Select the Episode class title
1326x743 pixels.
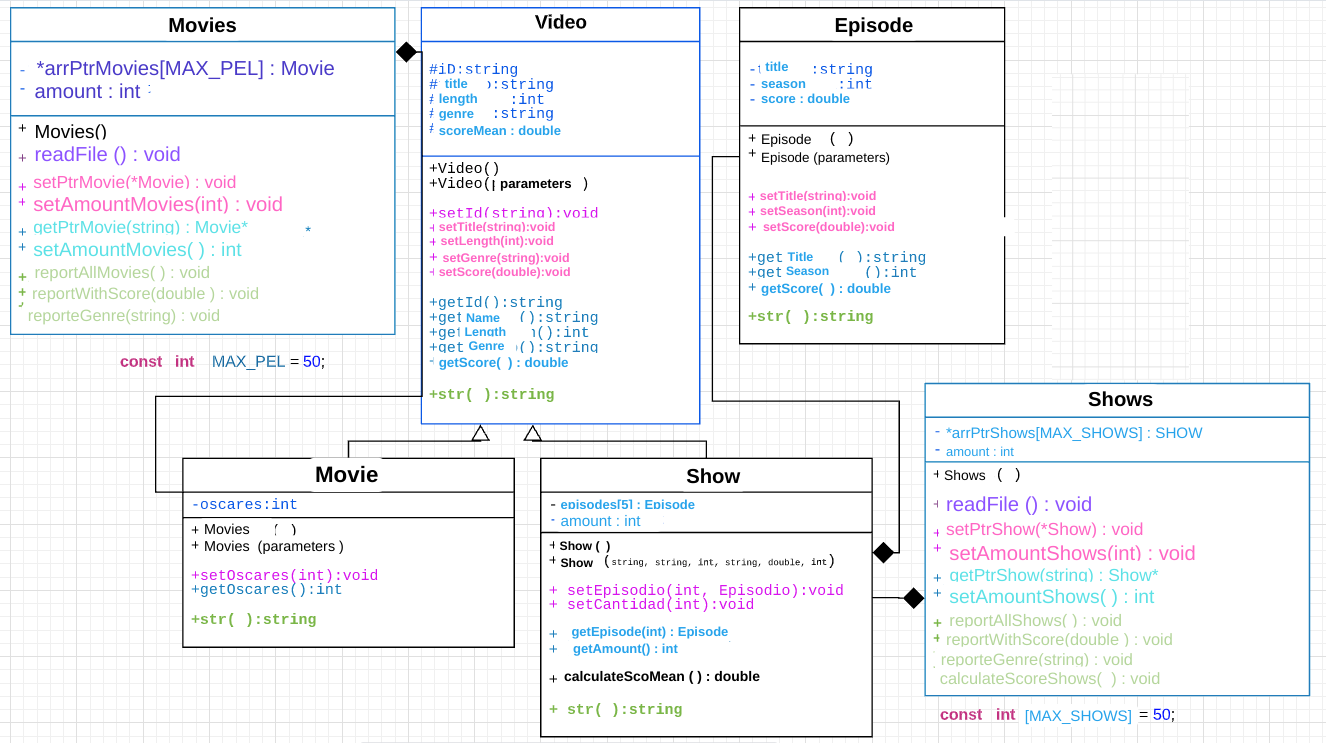(874, 25)
